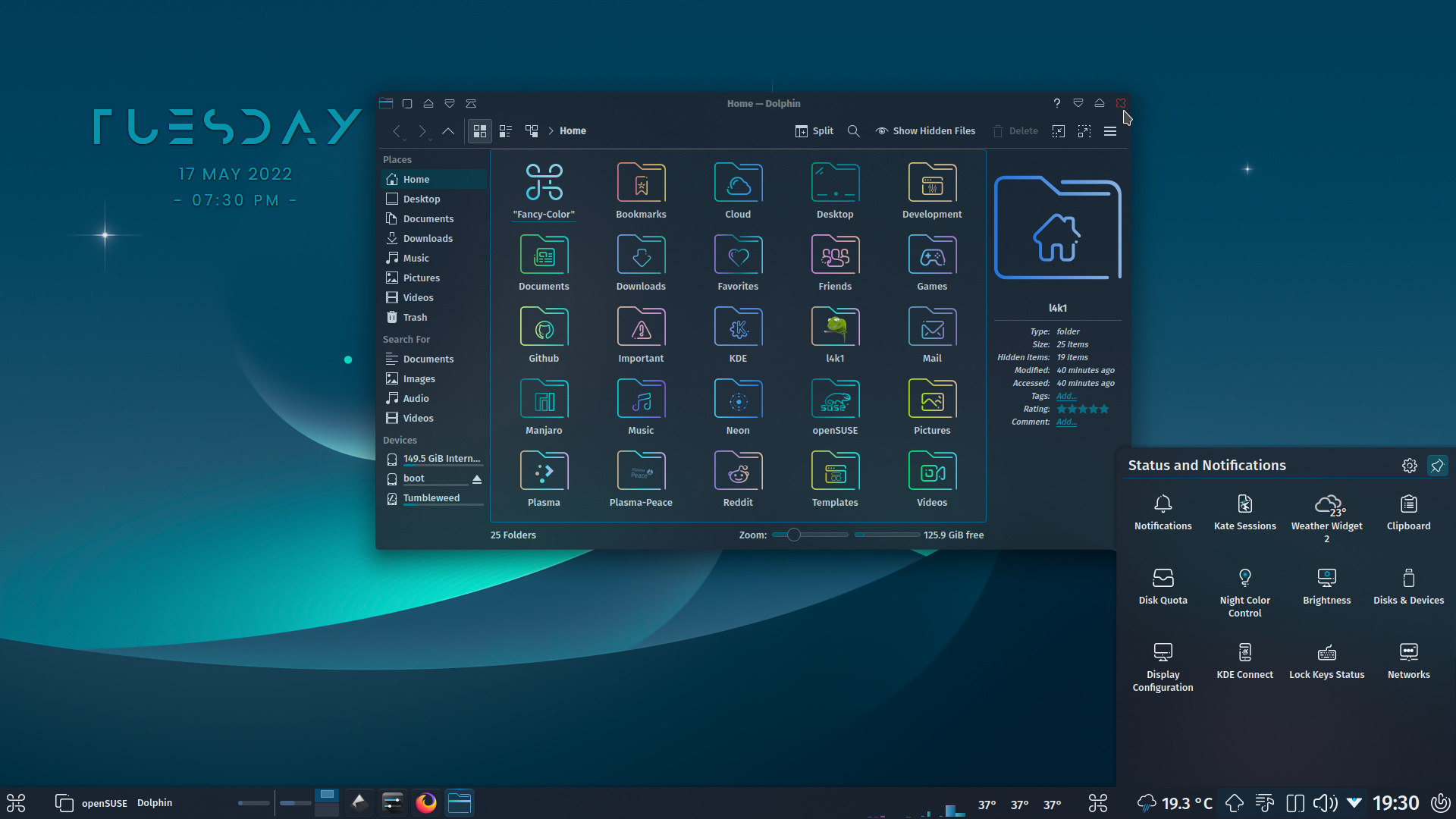
Task: Click the Select All toolbar icon
Action: click(1059, 131)
